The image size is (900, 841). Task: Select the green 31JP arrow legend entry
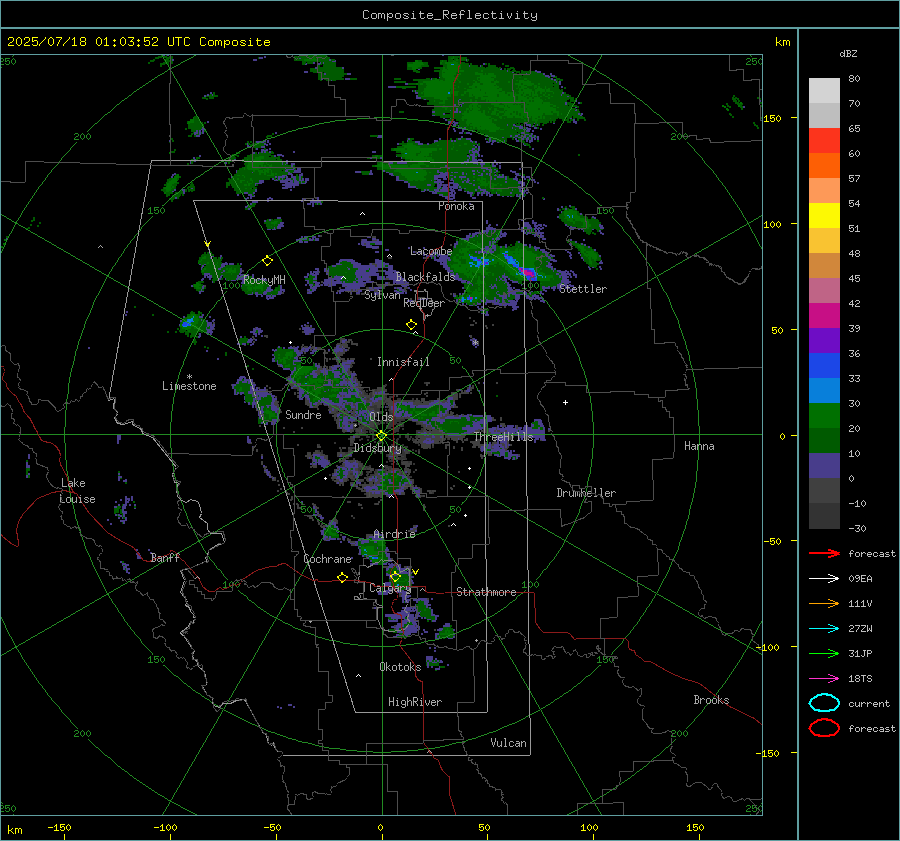click(x=824, y=653)
